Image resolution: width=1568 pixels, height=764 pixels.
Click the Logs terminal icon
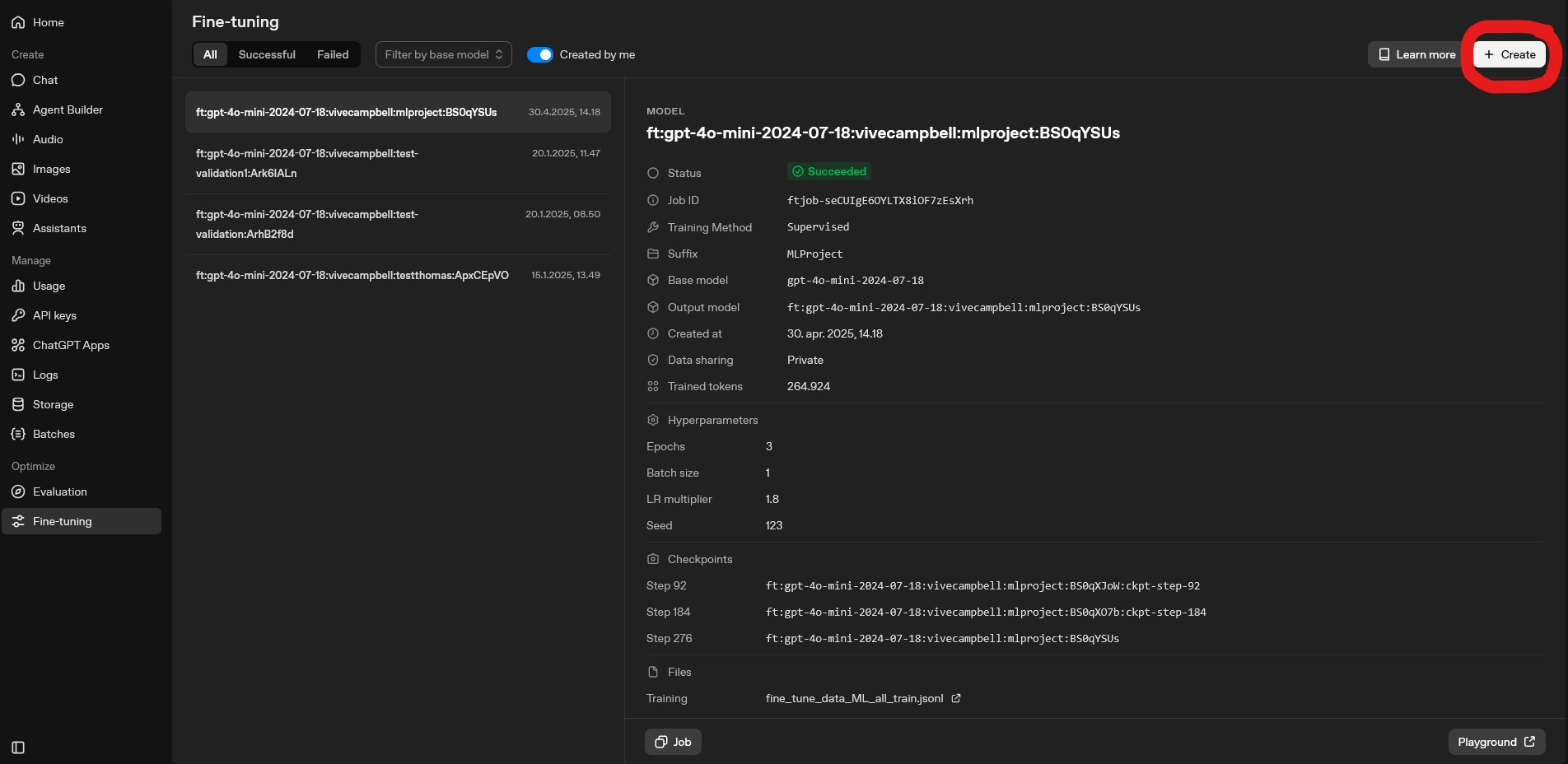18,375
